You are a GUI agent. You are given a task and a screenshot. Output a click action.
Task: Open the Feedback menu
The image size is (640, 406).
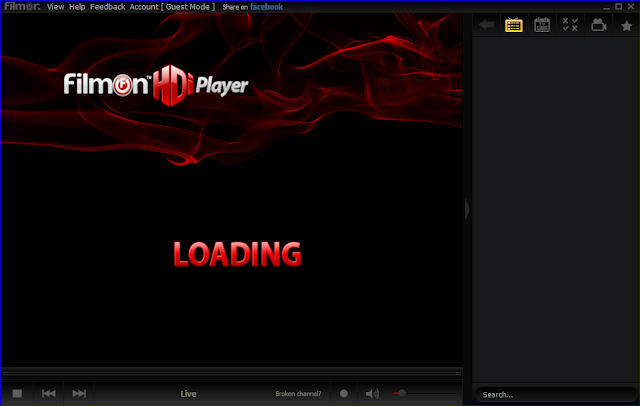tap(108, 7)
